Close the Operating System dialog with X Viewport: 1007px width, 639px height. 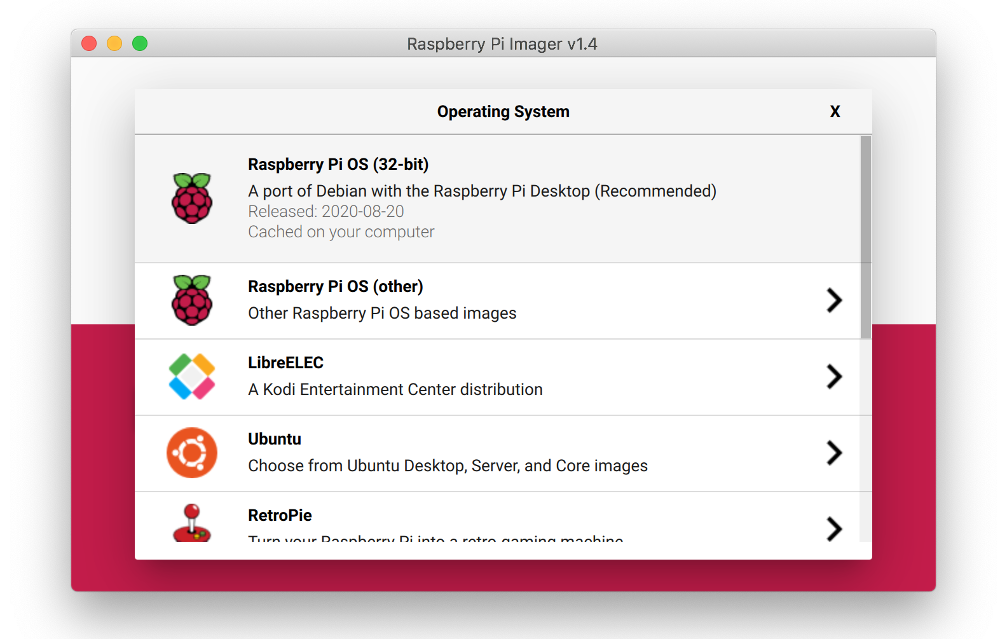tap(835, 112)
